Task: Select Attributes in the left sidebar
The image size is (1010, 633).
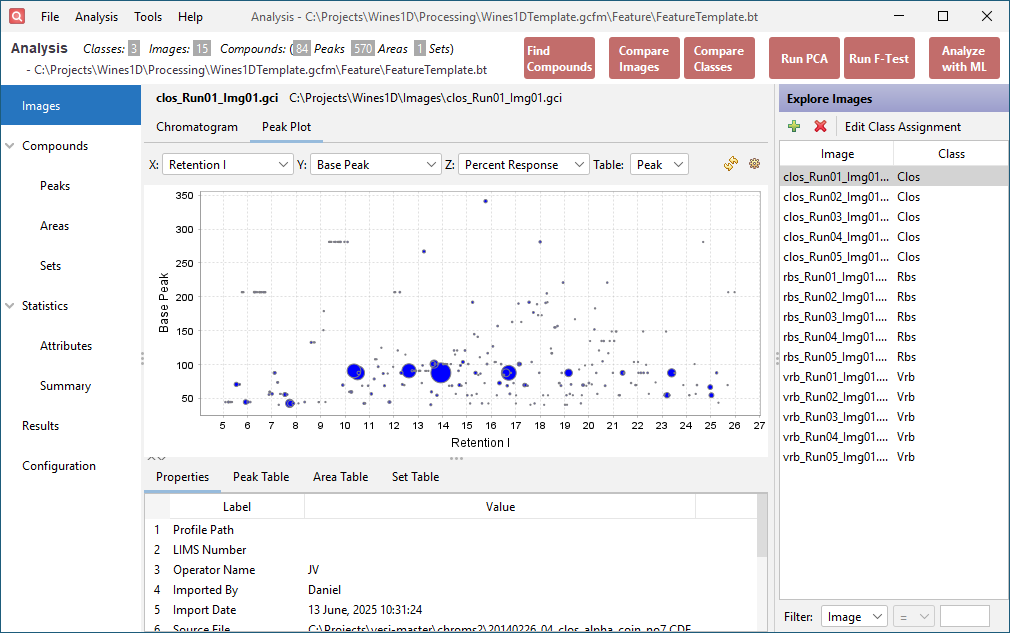Action: click(66, 346)
